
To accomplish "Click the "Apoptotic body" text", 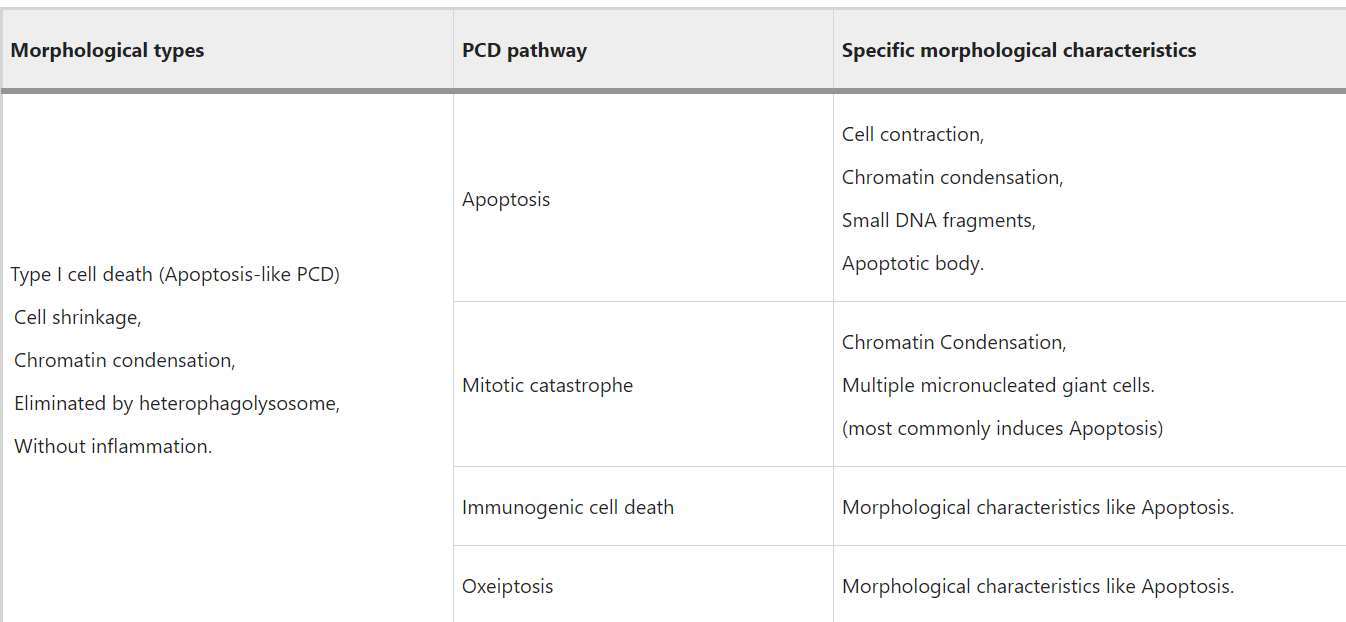I will (912, 265).
